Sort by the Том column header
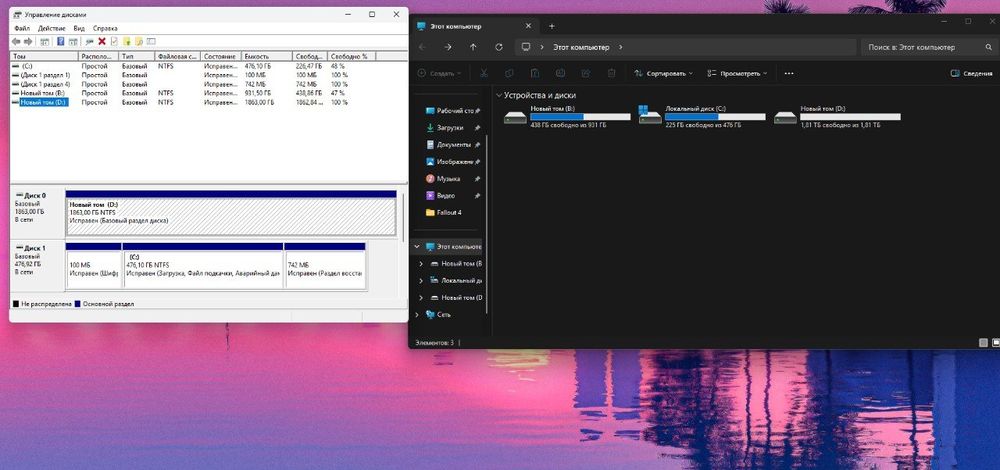This screenshot has height=470, width=1000. (x=44, y=57)
